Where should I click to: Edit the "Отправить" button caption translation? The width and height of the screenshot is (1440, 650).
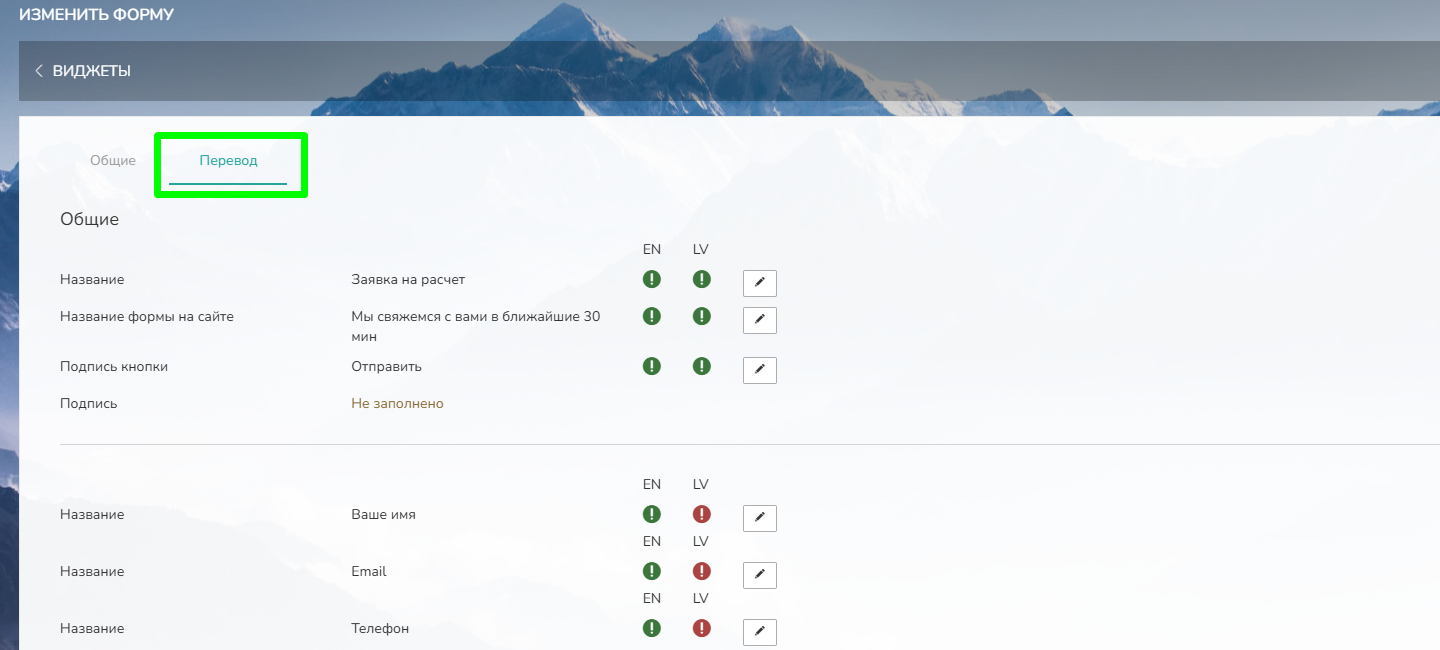coord(759,370)
